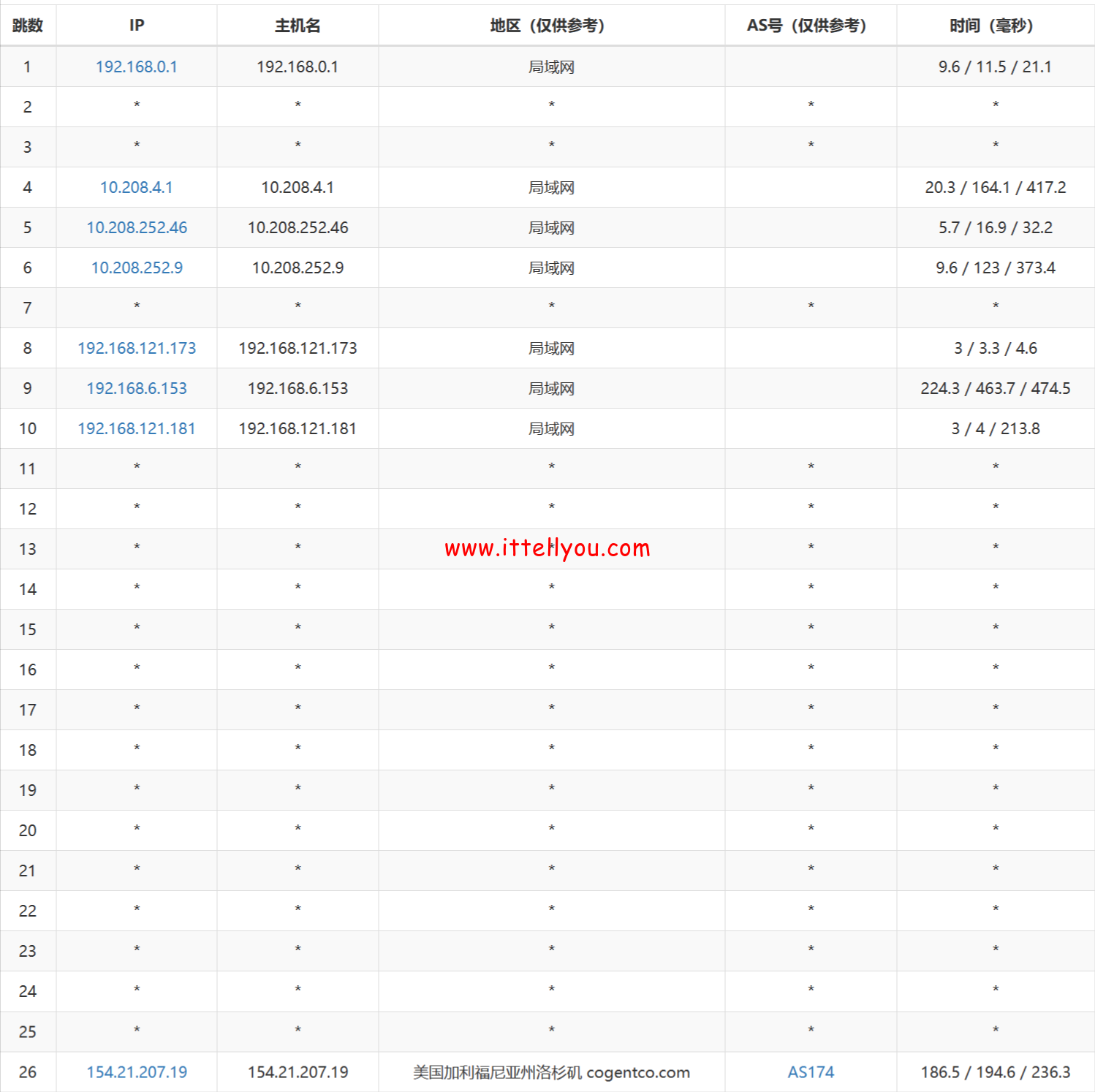
Task: Click the 时间（毫秒） column header
Action: [996, 26]
